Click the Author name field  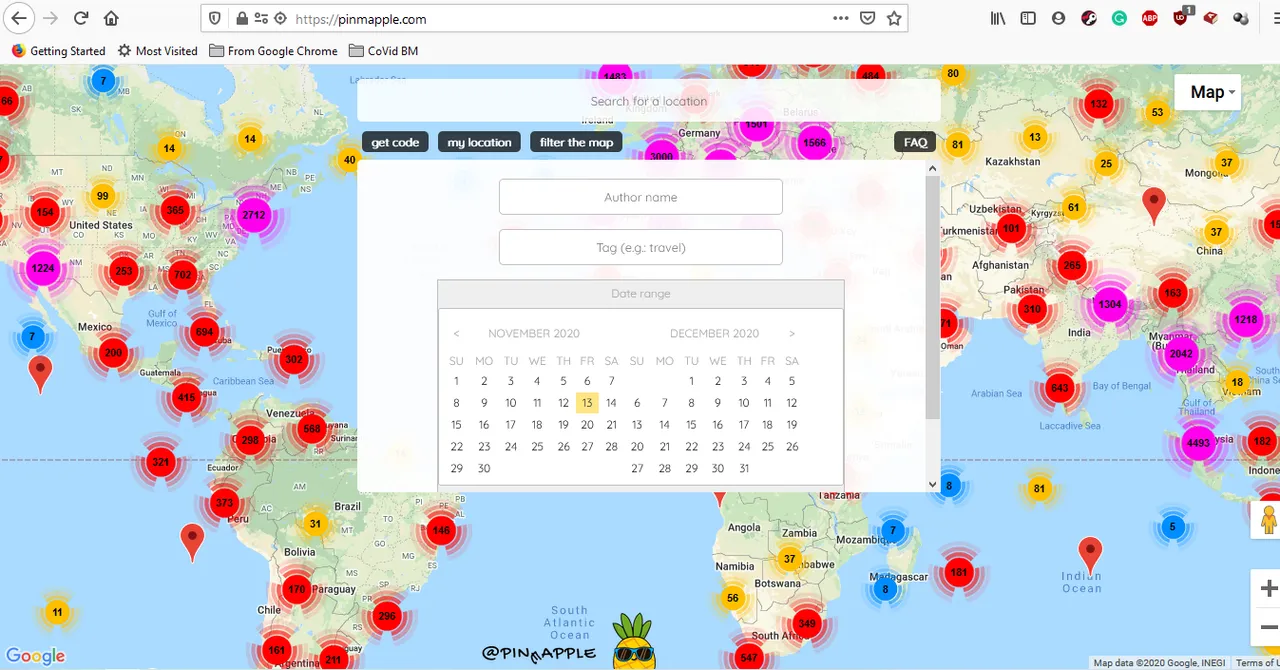(641, 197)
